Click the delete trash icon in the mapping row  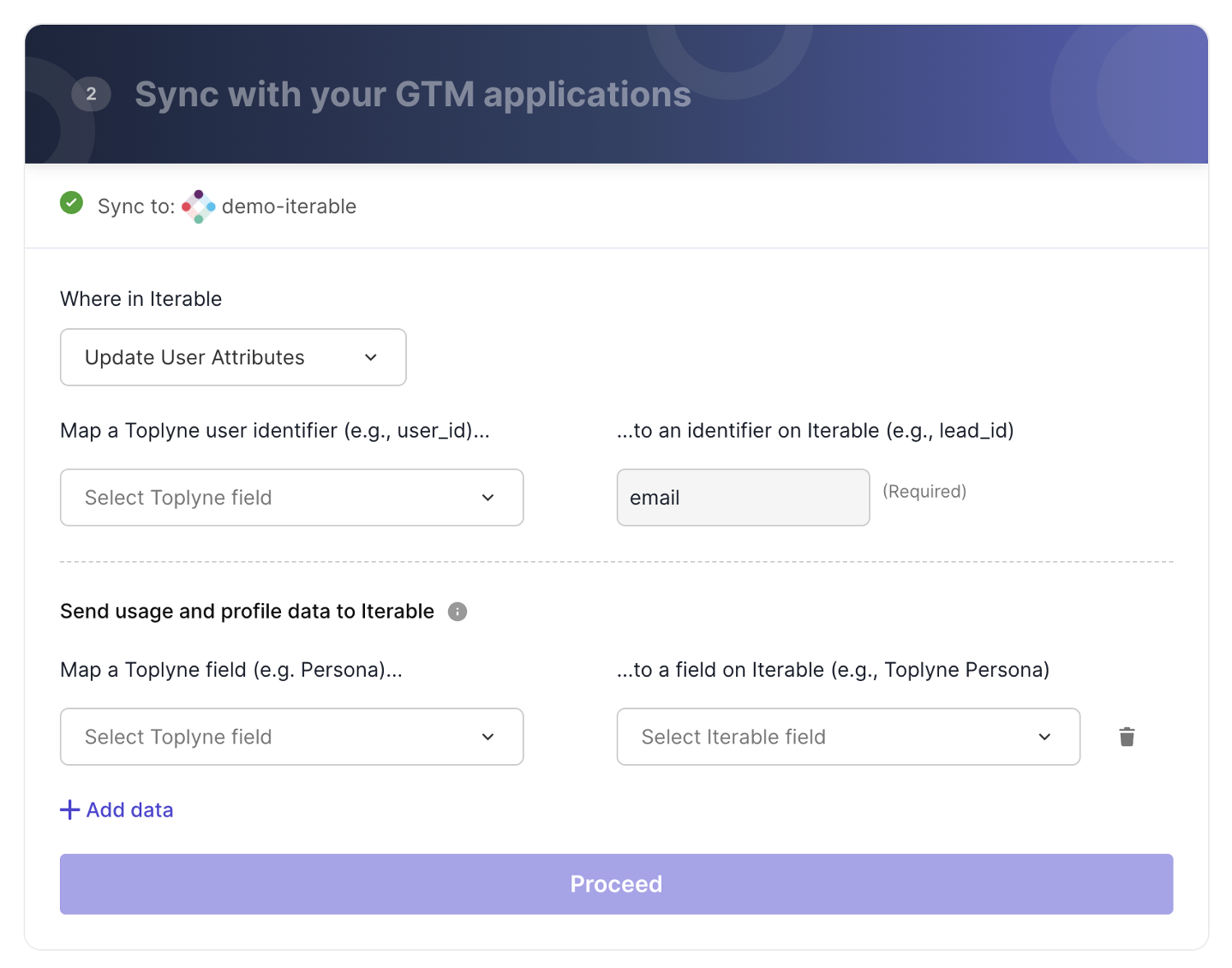(1127, 737)
